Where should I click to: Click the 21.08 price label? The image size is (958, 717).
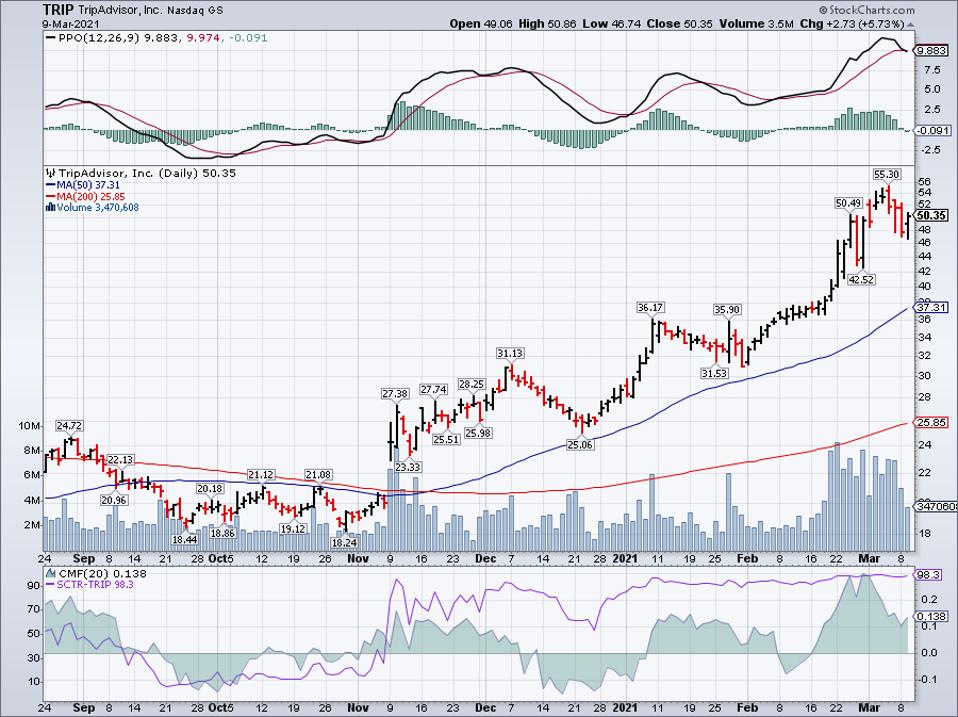tap(318, 475)
